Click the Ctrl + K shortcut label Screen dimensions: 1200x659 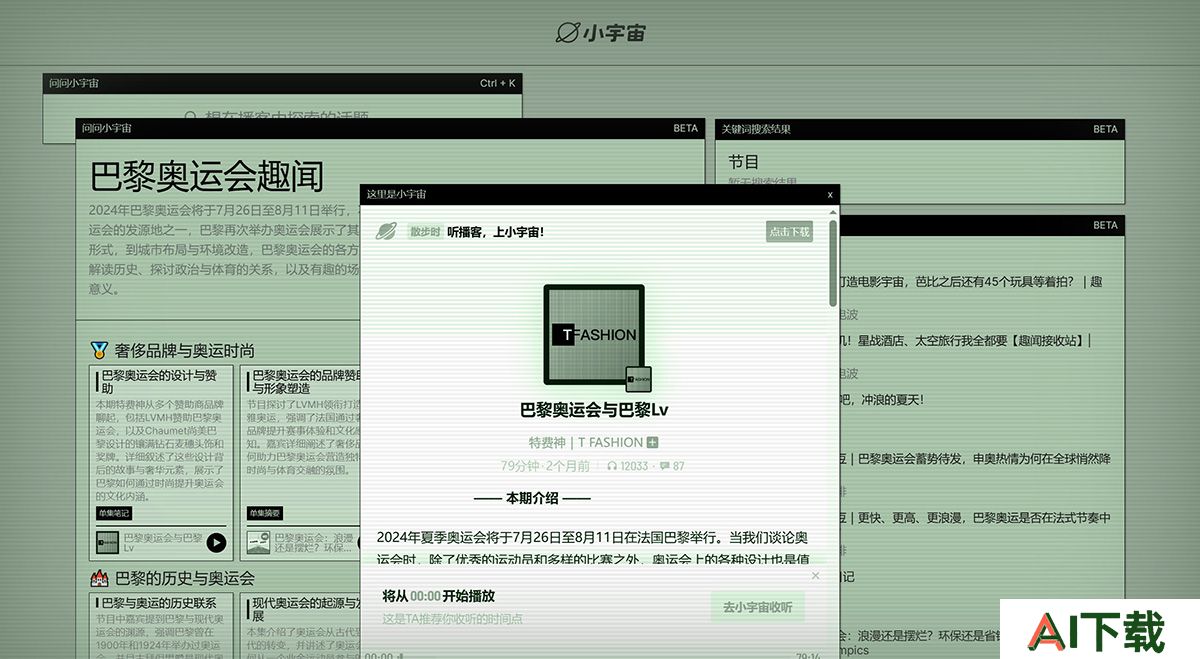[498, 83]
